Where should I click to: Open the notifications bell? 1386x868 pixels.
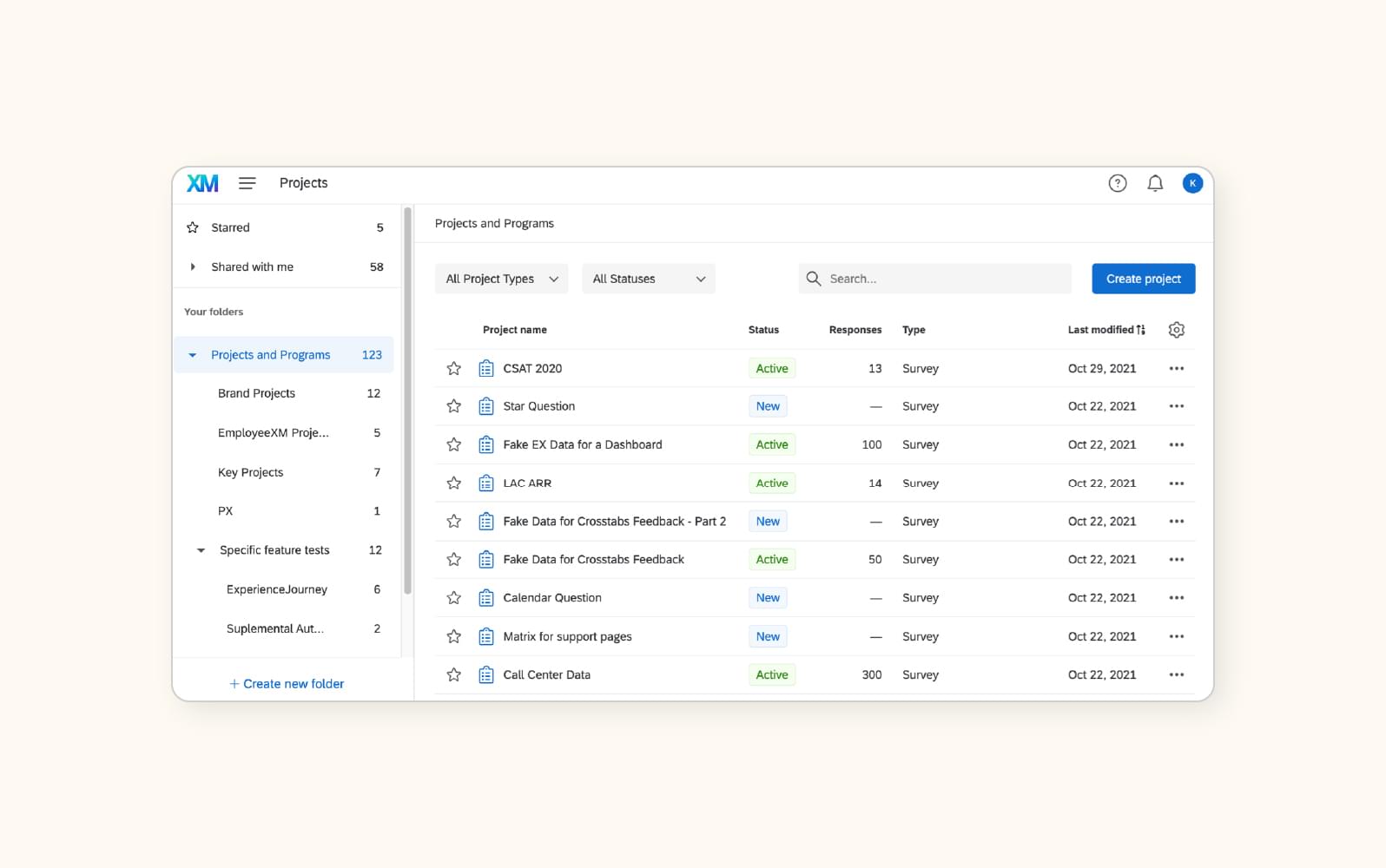[1155, 183]
